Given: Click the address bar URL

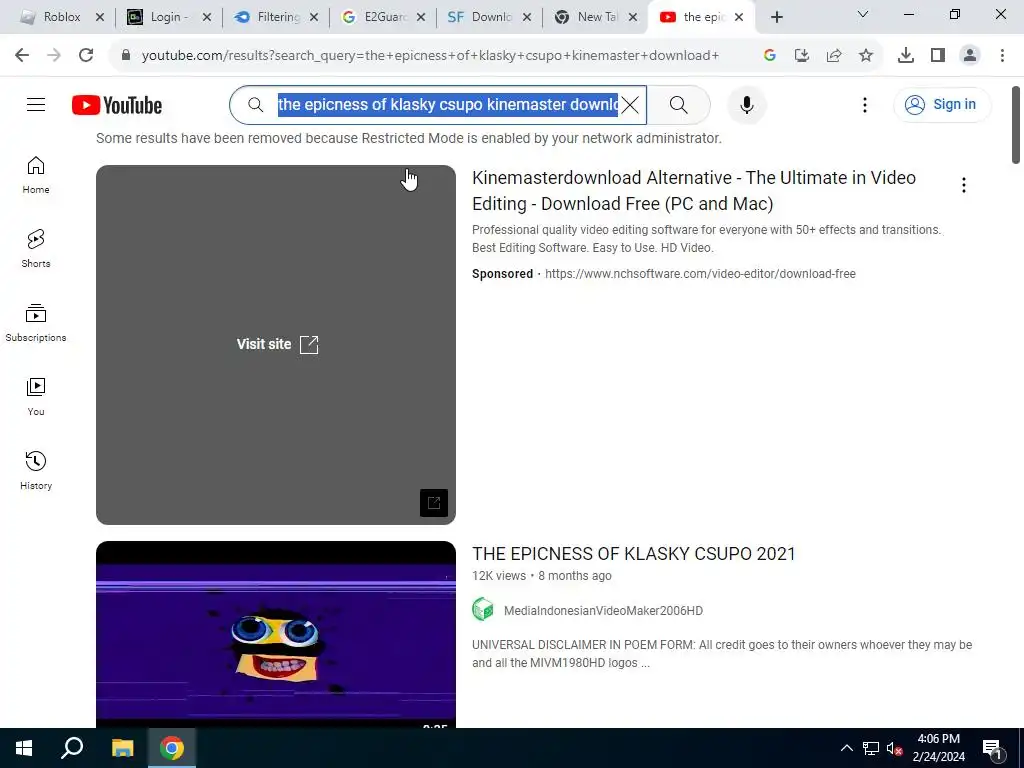Looking at the screenshot, I should coord(430,56).
